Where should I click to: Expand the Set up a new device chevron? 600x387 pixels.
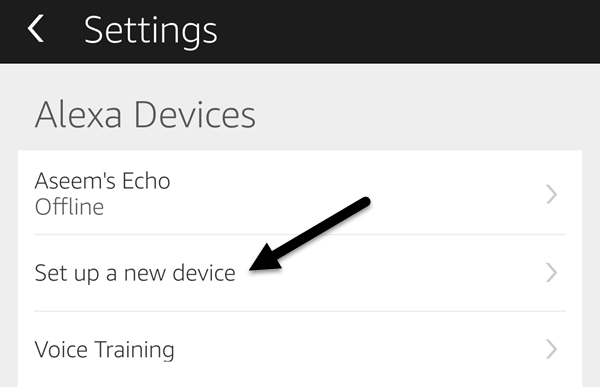[x=551, y=273]
